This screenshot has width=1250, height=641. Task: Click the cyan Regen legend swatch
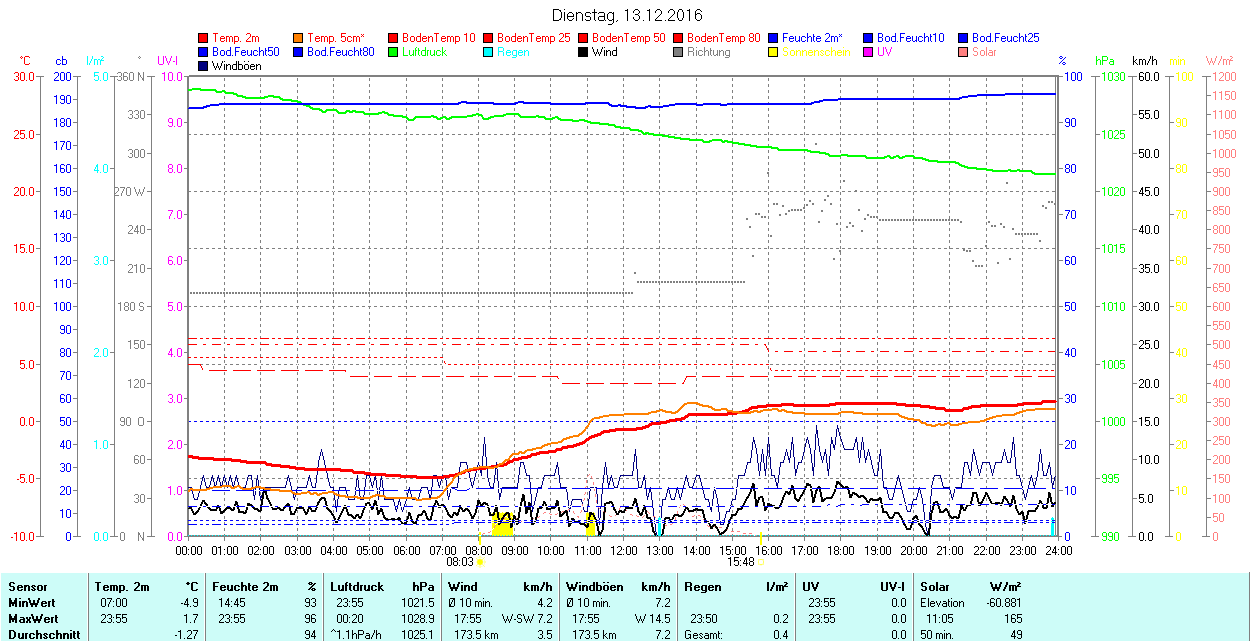pos(489,52)
